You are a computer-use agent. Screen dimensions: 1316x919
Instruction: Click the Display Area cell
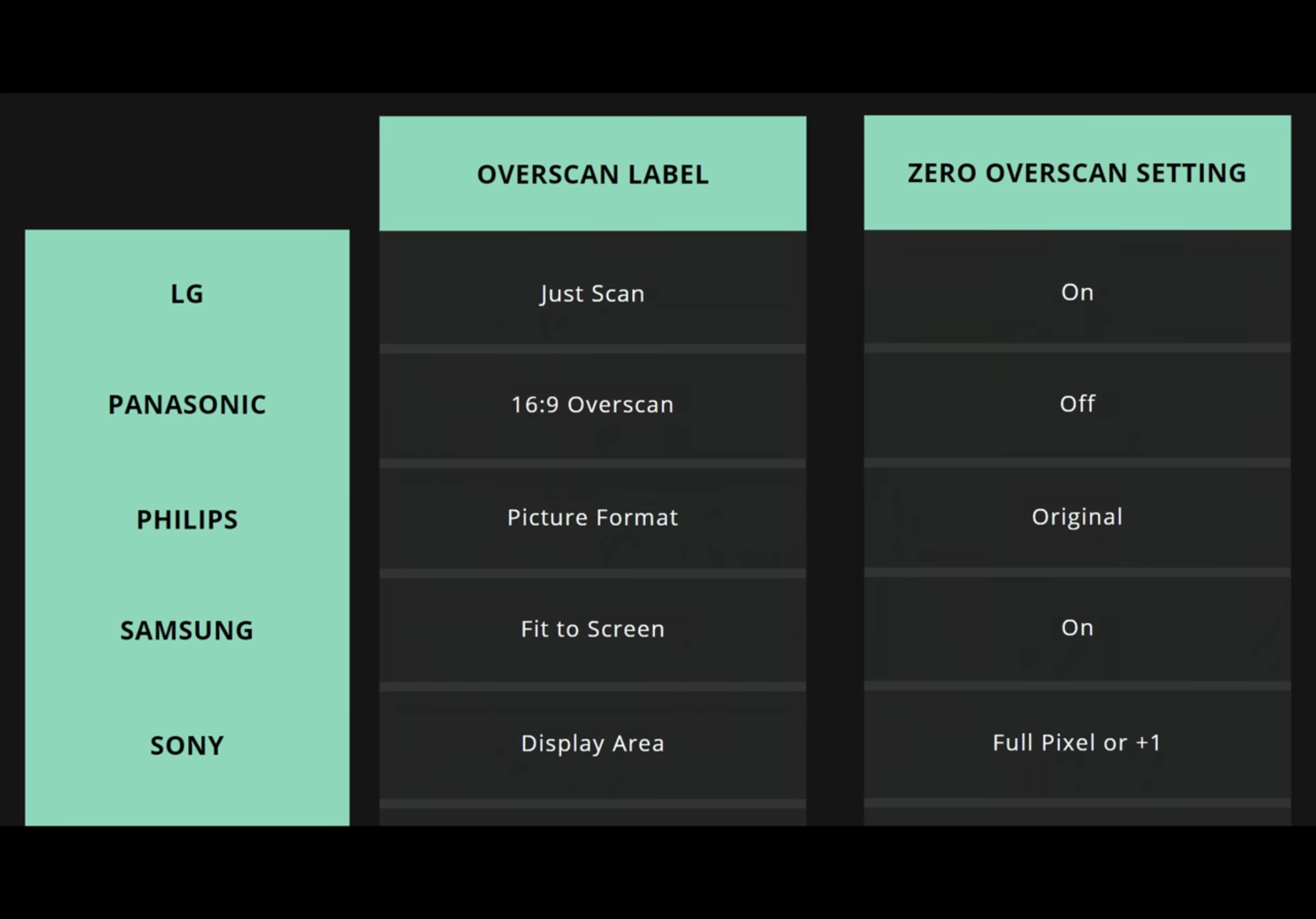pyautogui.click(x=592, y=743)
